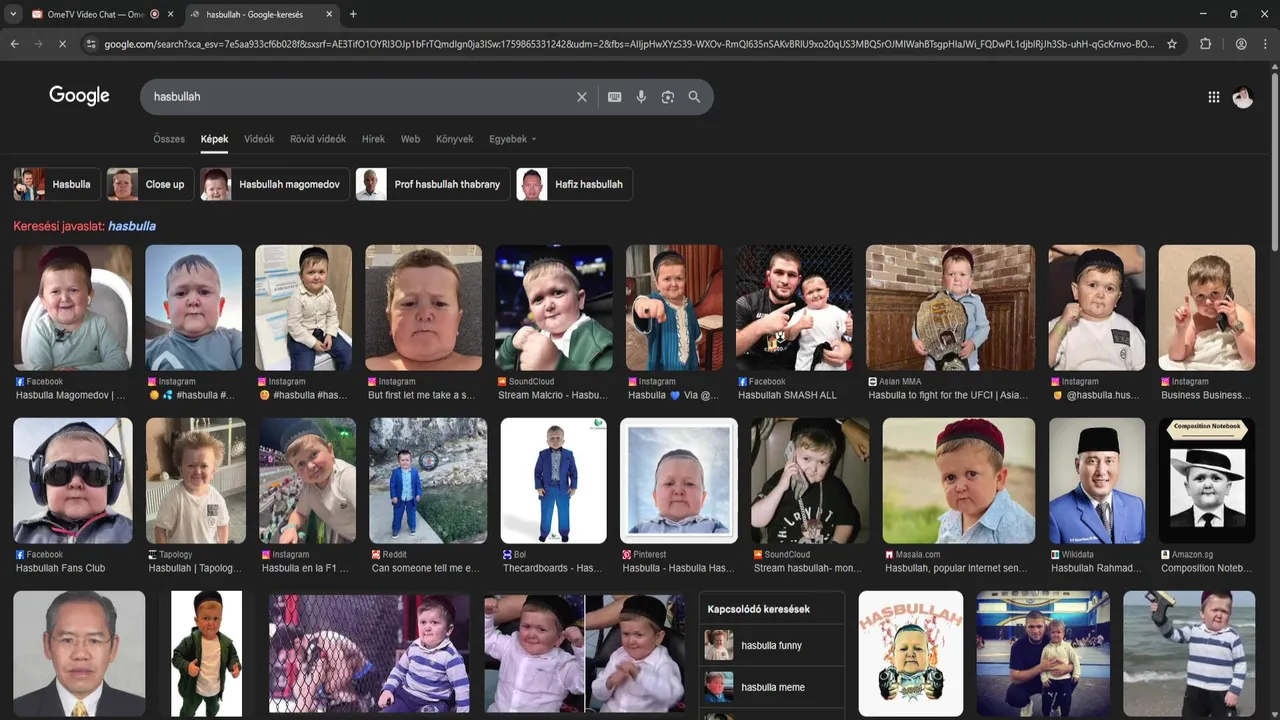Open the Reddit Can someone tell me image

428,481
